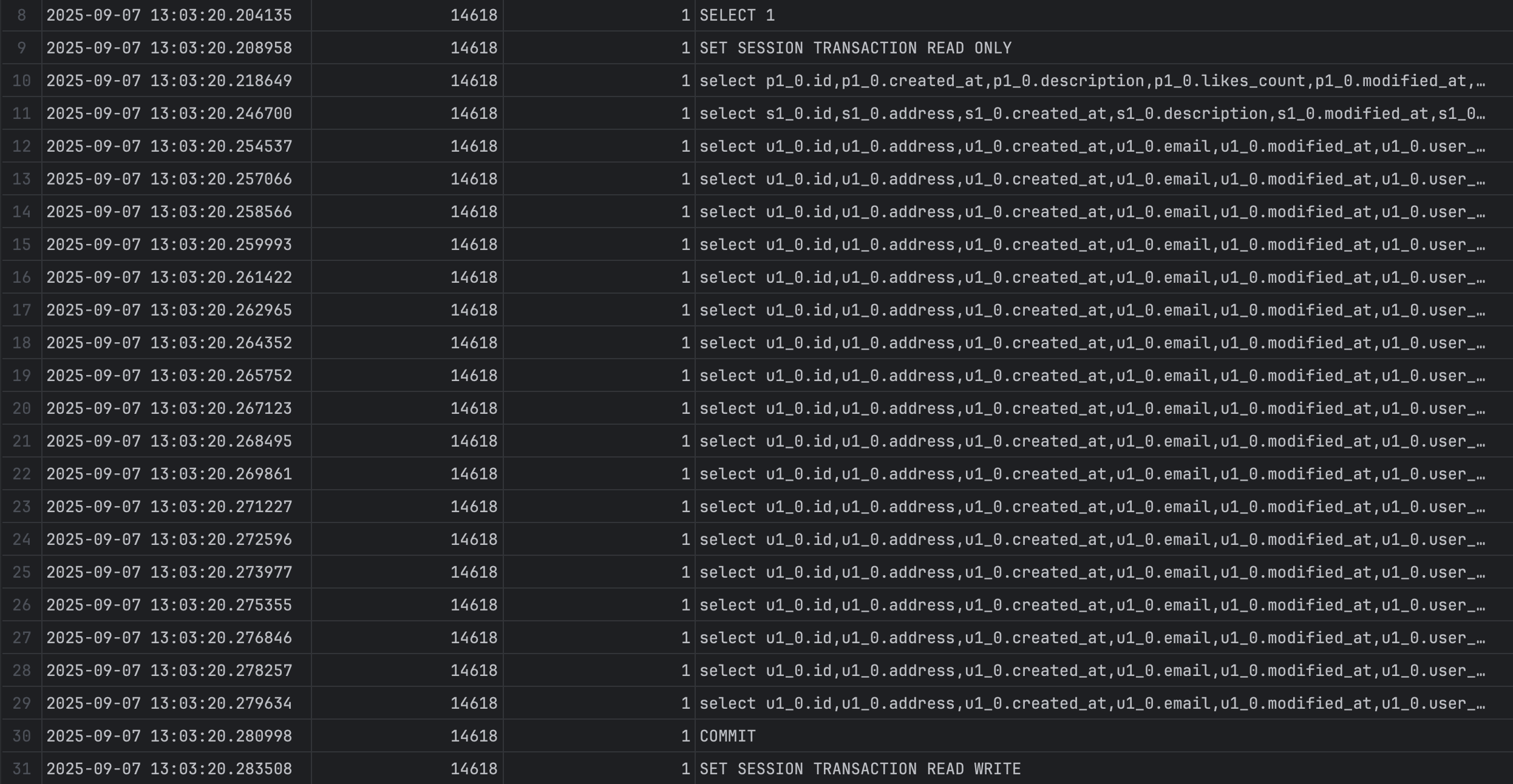Select the SELECT 1 query cell

coord(736,15)
